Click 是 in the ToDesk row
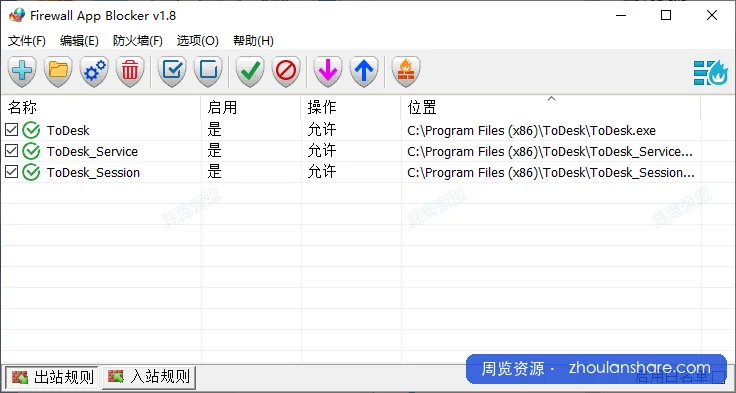Image resolution: width=736 pixels, height=393 pixels. (215, 130)
